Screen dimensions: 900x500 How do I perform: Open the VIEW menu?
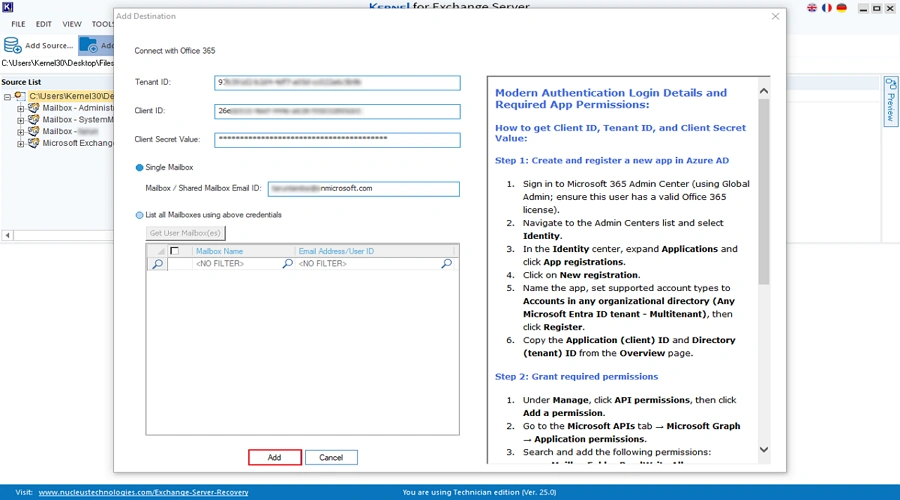click(x=72, y=24)
